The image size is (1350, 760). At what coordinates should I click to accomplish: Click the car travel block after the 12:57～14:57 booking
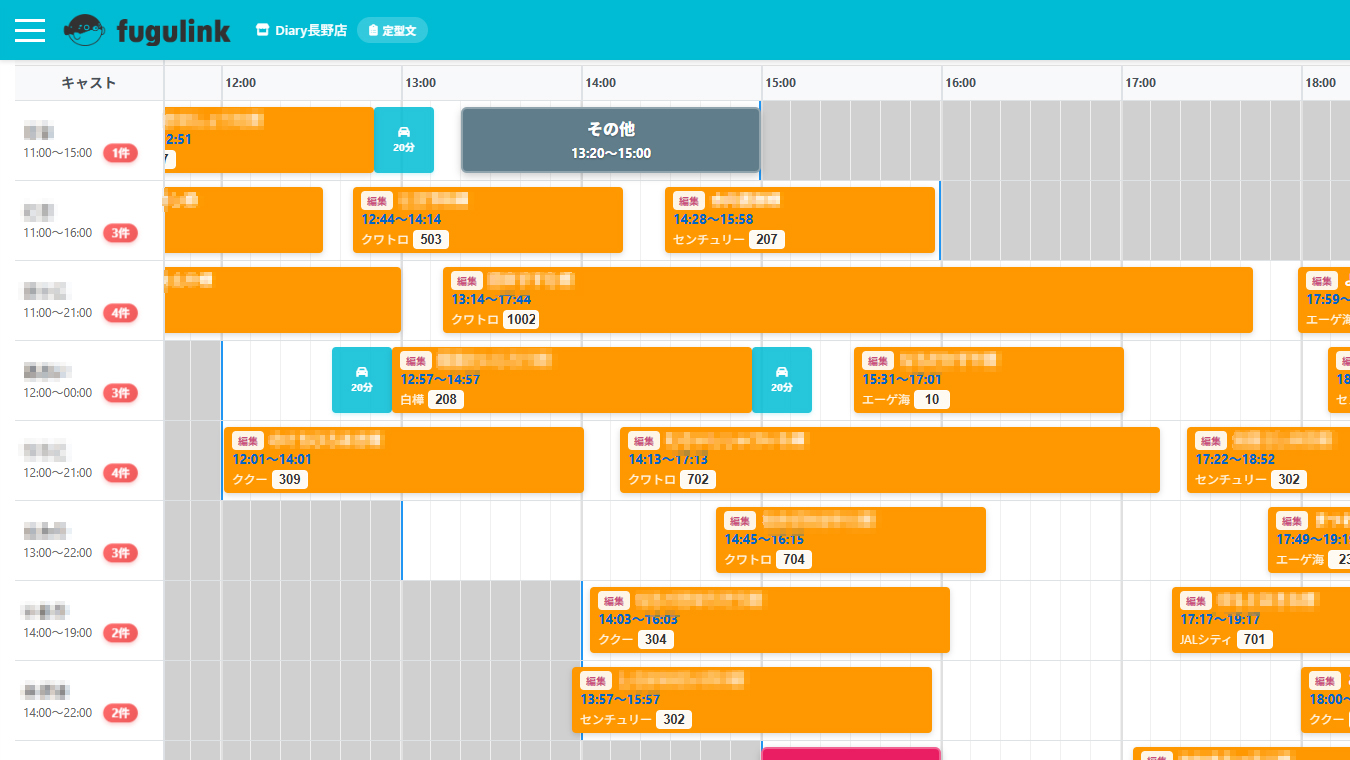[x=781, y=379]
